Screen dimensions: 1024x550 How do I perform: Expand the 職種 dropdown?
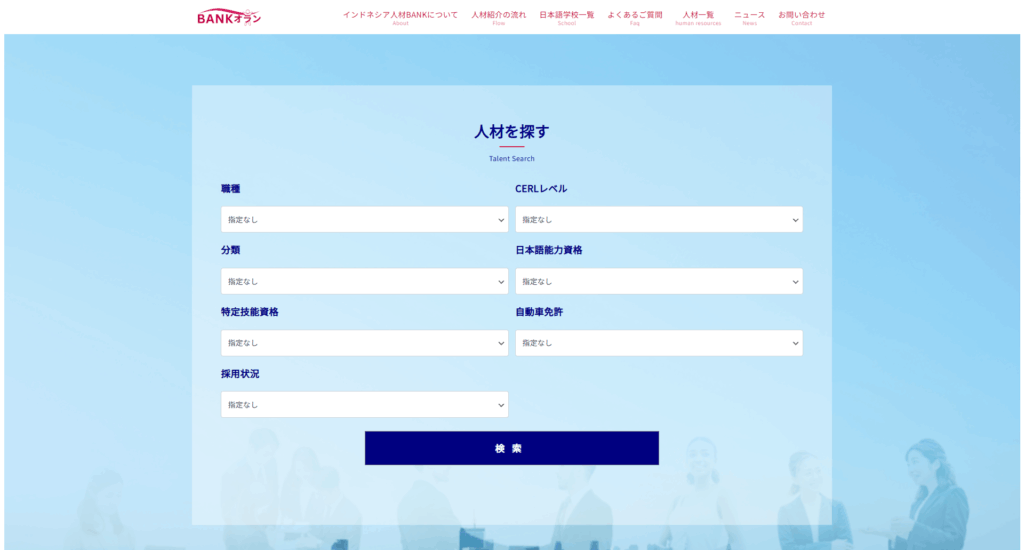[364, 219]
